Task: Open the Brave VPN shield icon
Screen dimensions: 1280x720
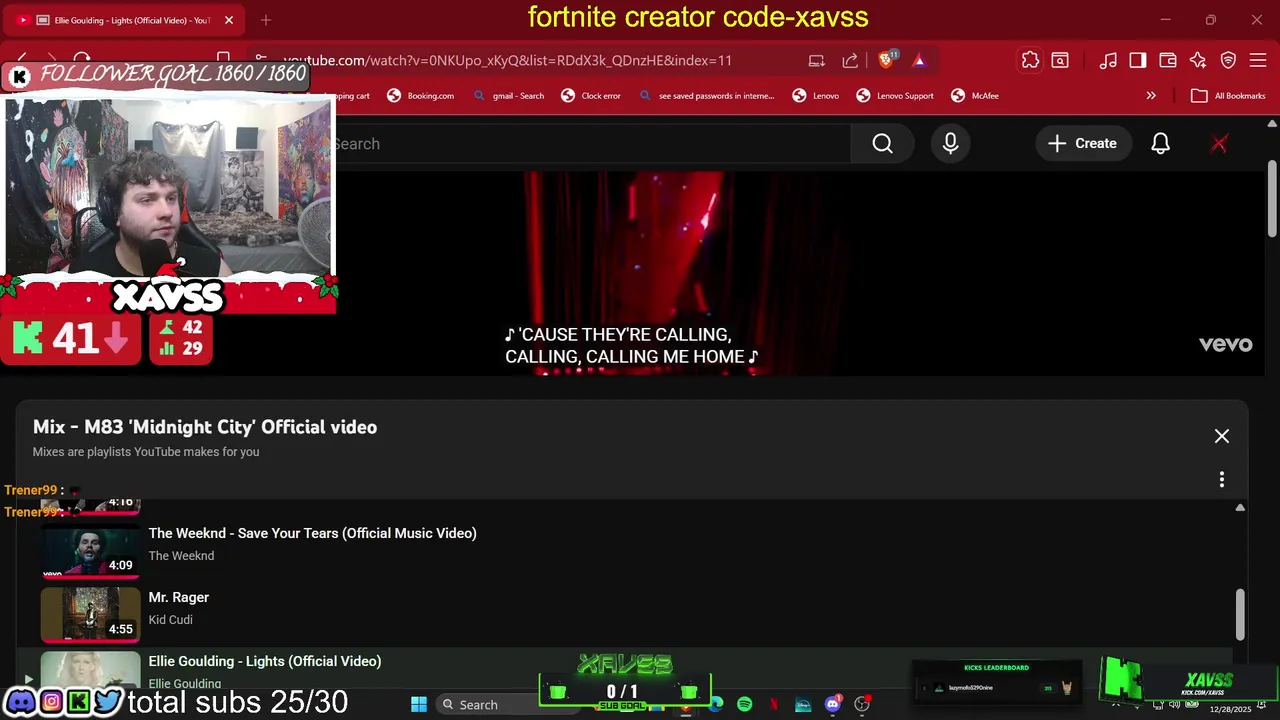Action: pos(1228,60)
